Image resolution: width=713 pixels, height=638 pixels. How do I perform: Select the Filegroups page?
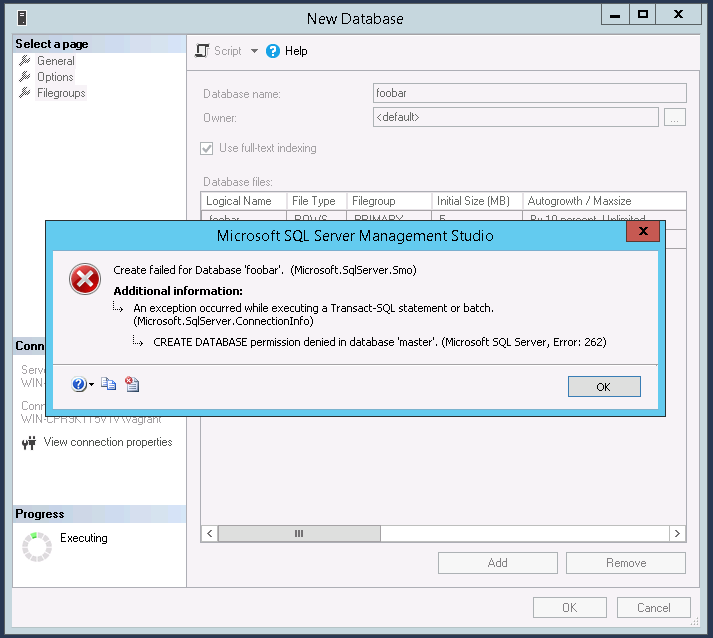pos(61,93)
